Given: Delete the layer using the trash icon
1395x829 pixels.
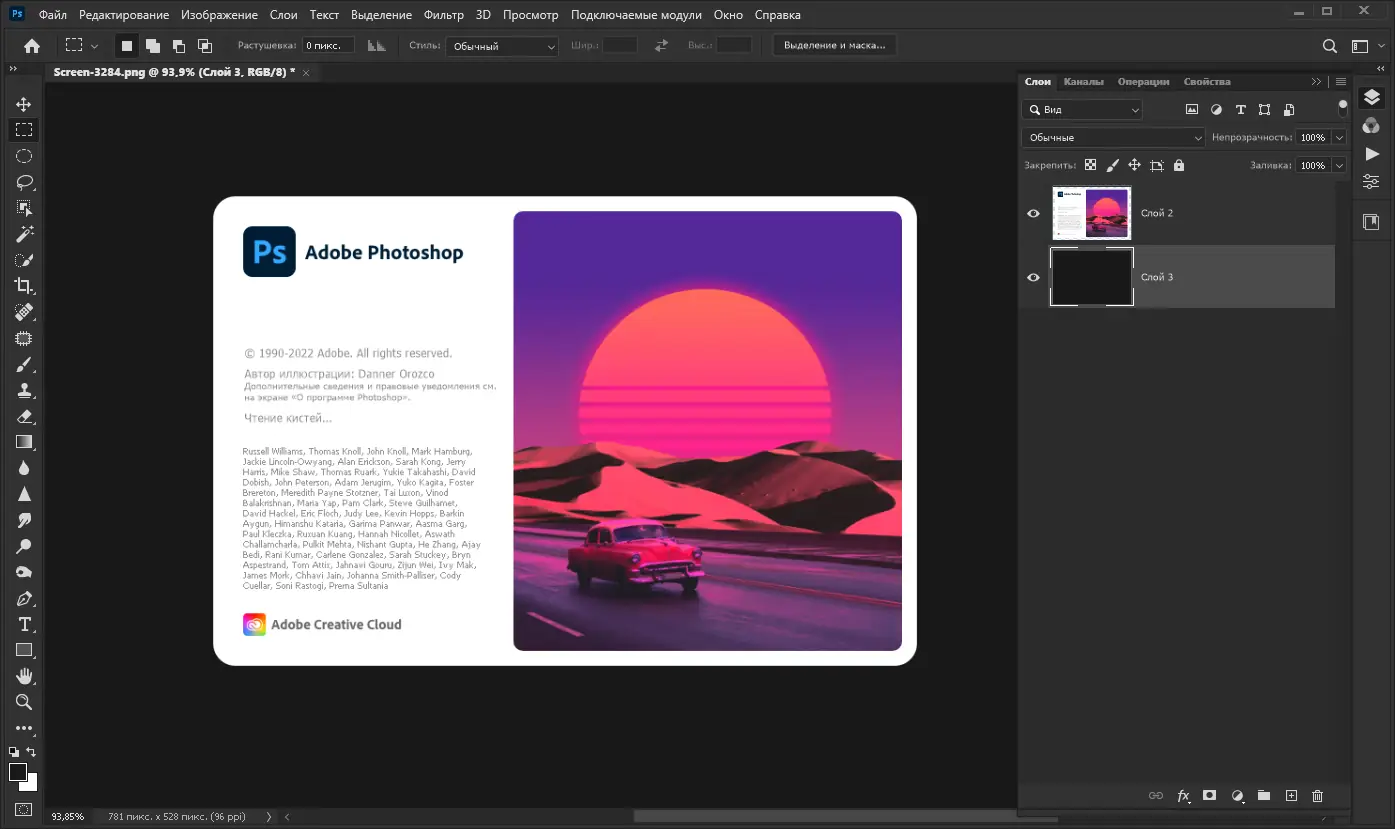Looking at the screenshot, I should point(1317,796).
